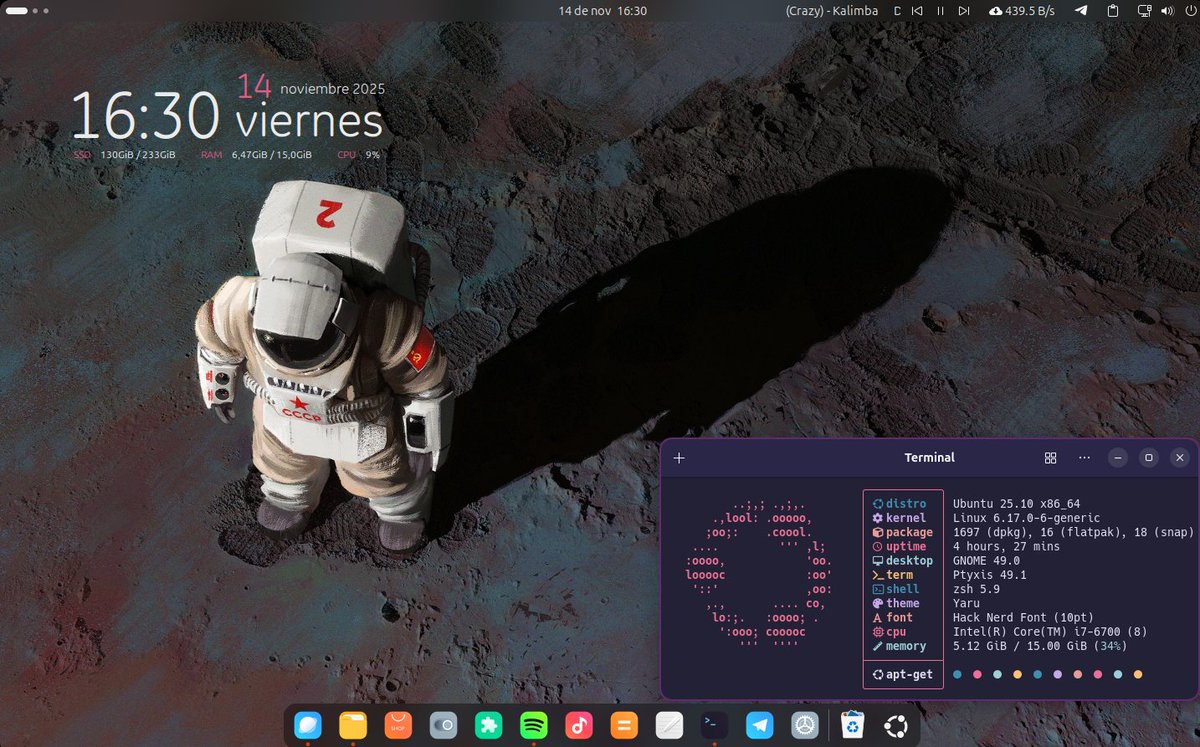Select the Ubuntu 25.10 x86_64 text

pyautogui.click(x=1017, y=504)
